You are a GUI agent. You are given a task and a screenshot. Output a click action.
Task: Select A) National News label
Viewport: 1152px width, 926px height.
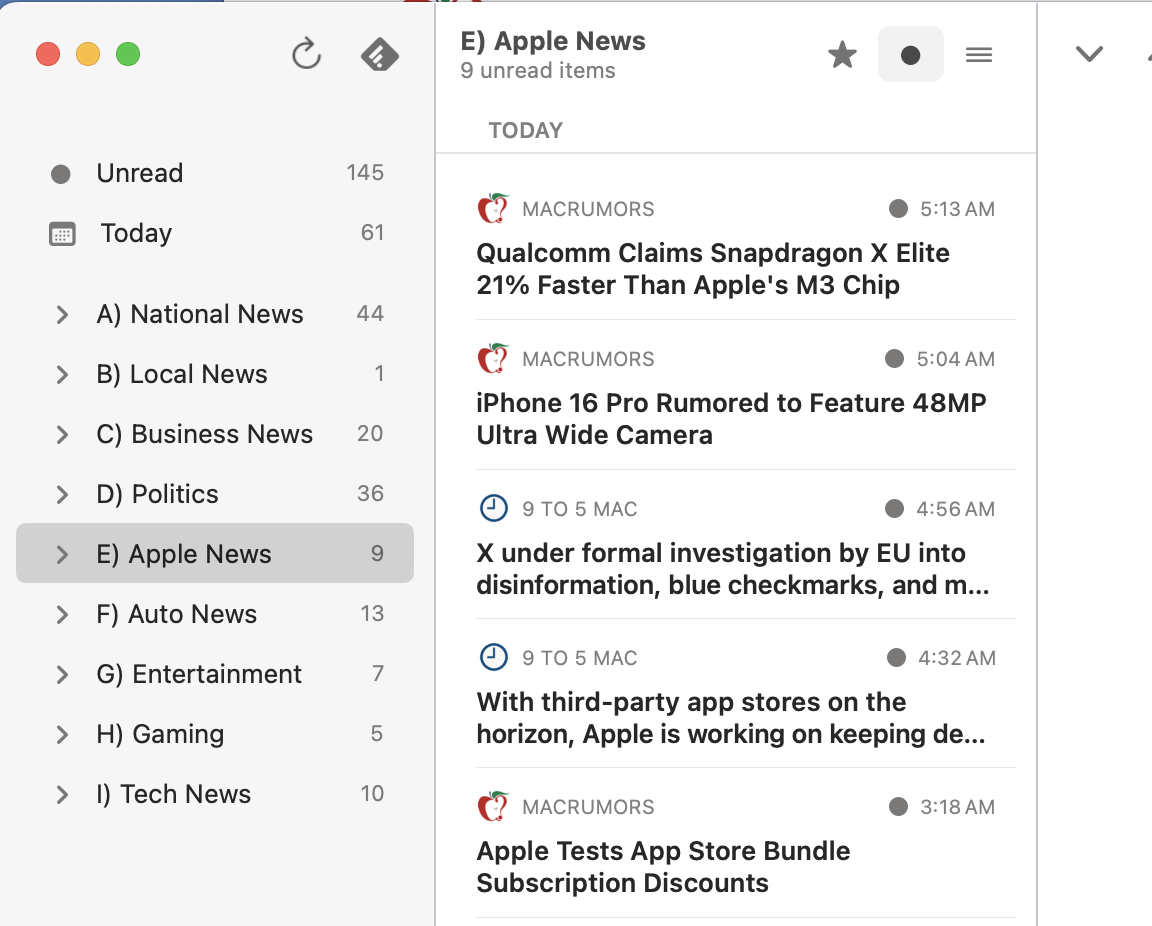pyautogui.click(x=200, y=315)
